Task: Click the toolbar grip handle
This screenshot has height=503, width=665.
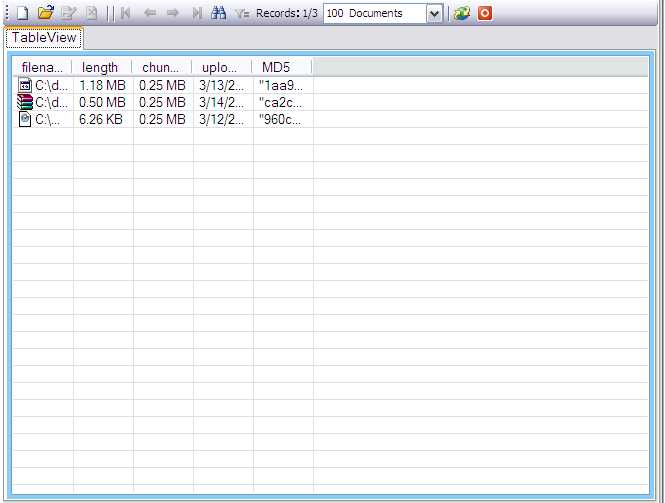Action: coord(6,13)
